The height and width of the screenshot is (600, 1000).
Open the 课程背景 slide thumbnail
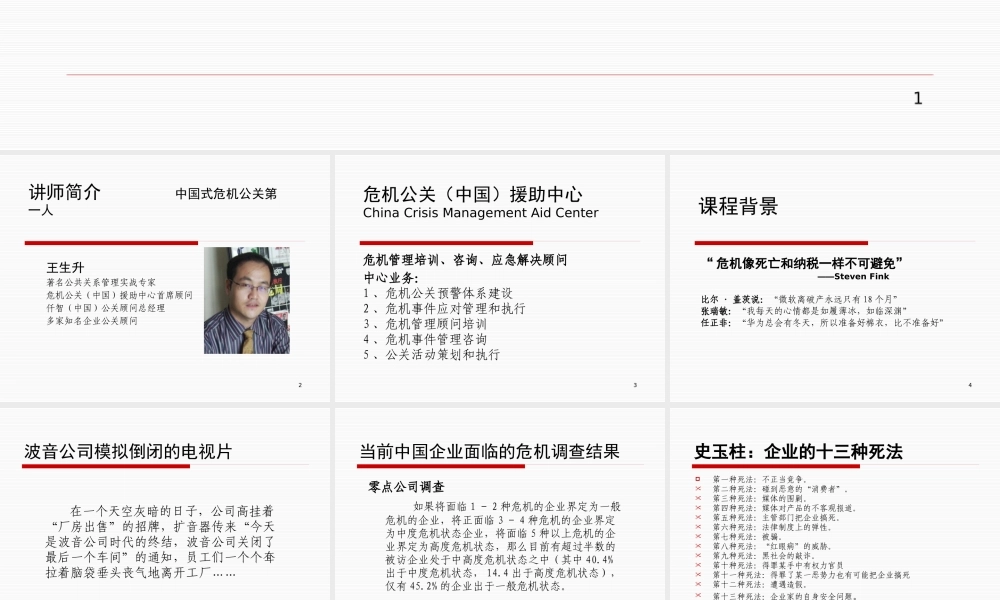tap(835, 278)
